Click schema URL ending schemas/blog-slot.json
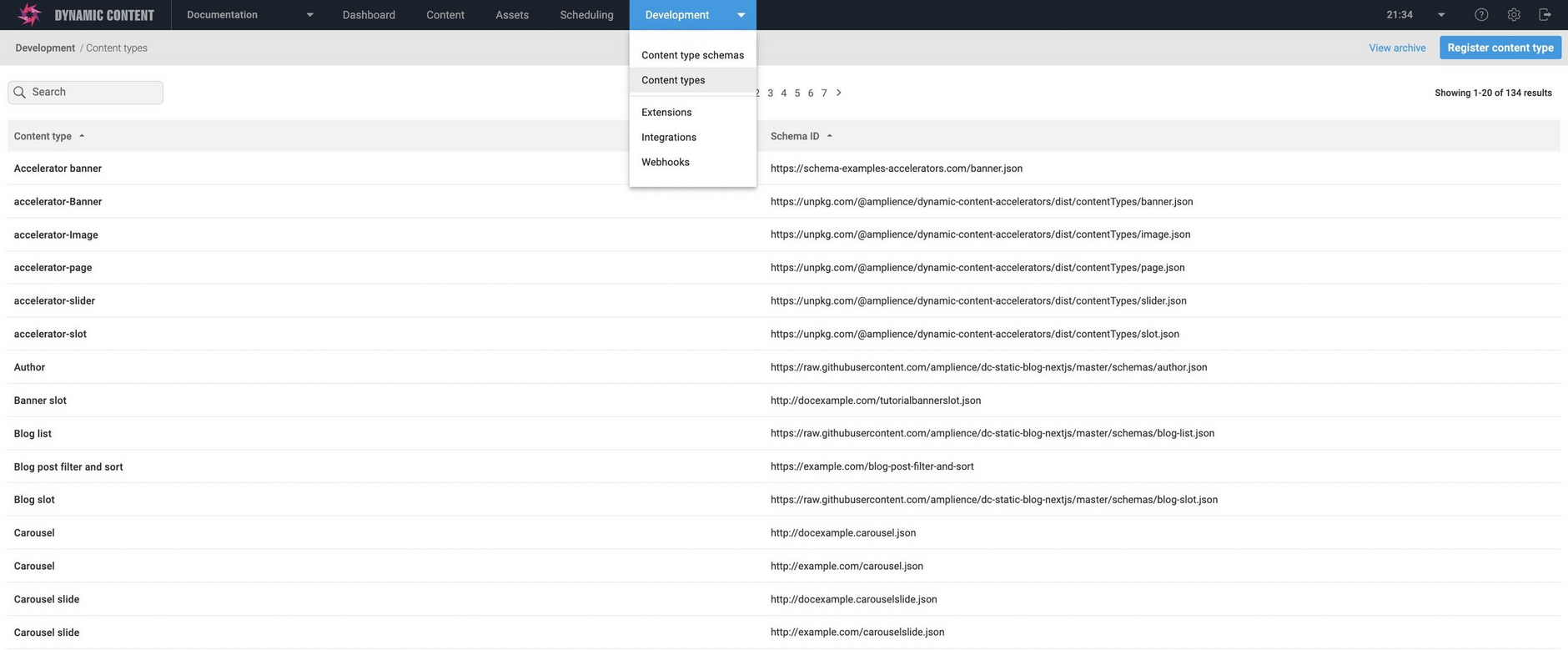 (994, 500)
